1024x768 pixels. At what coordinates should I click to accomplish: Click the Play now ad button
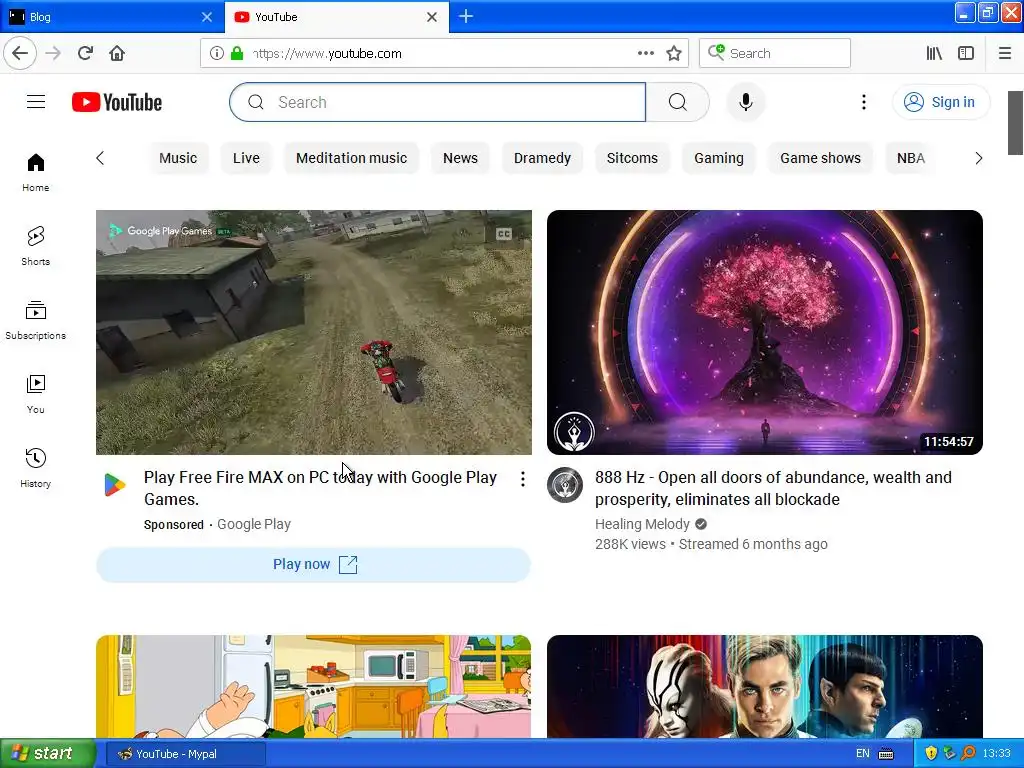coord(313,564)
